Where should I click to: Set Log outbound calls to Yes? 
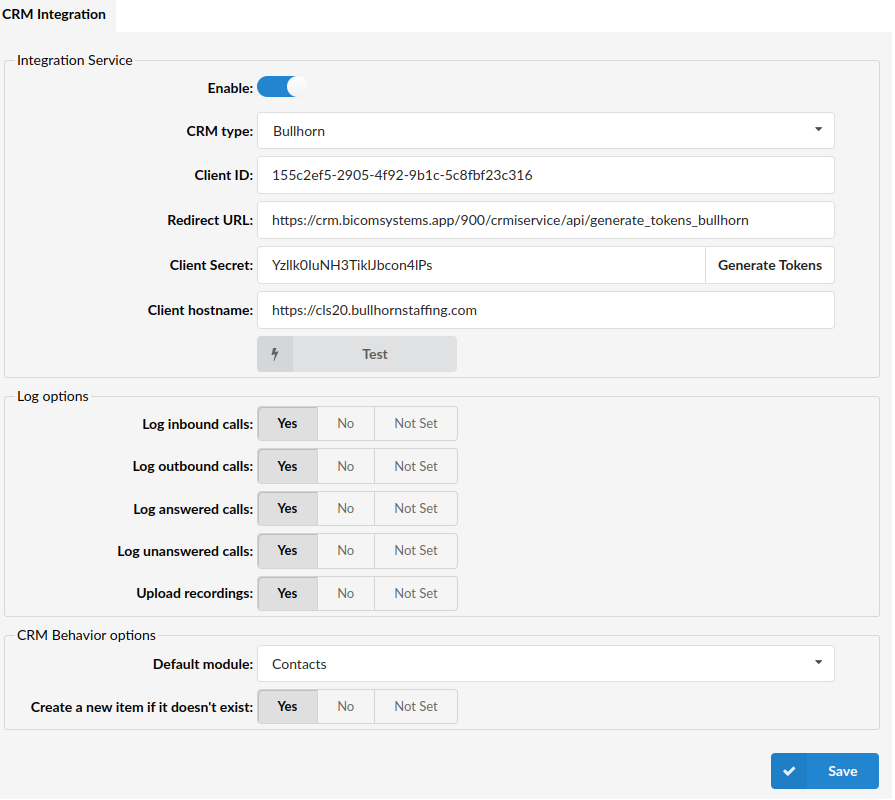[x=288, y=466]
